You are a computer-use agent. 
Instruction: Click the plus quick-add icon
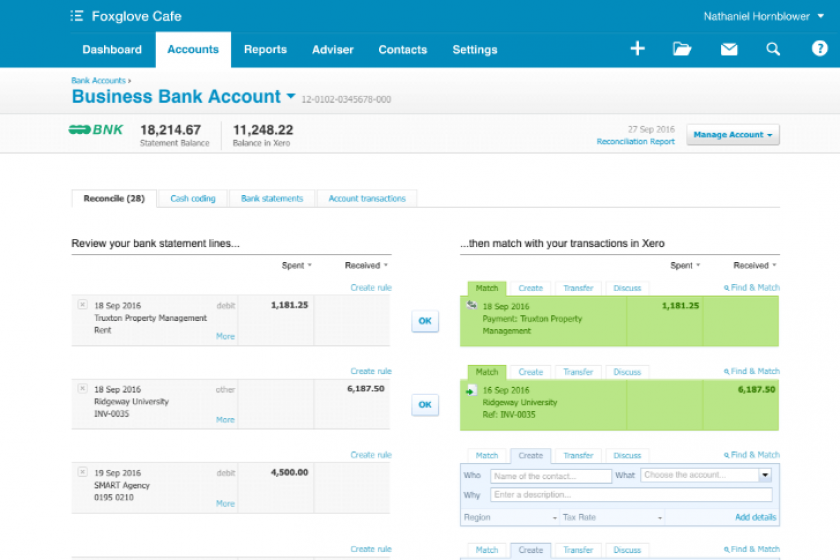(638, 49)
